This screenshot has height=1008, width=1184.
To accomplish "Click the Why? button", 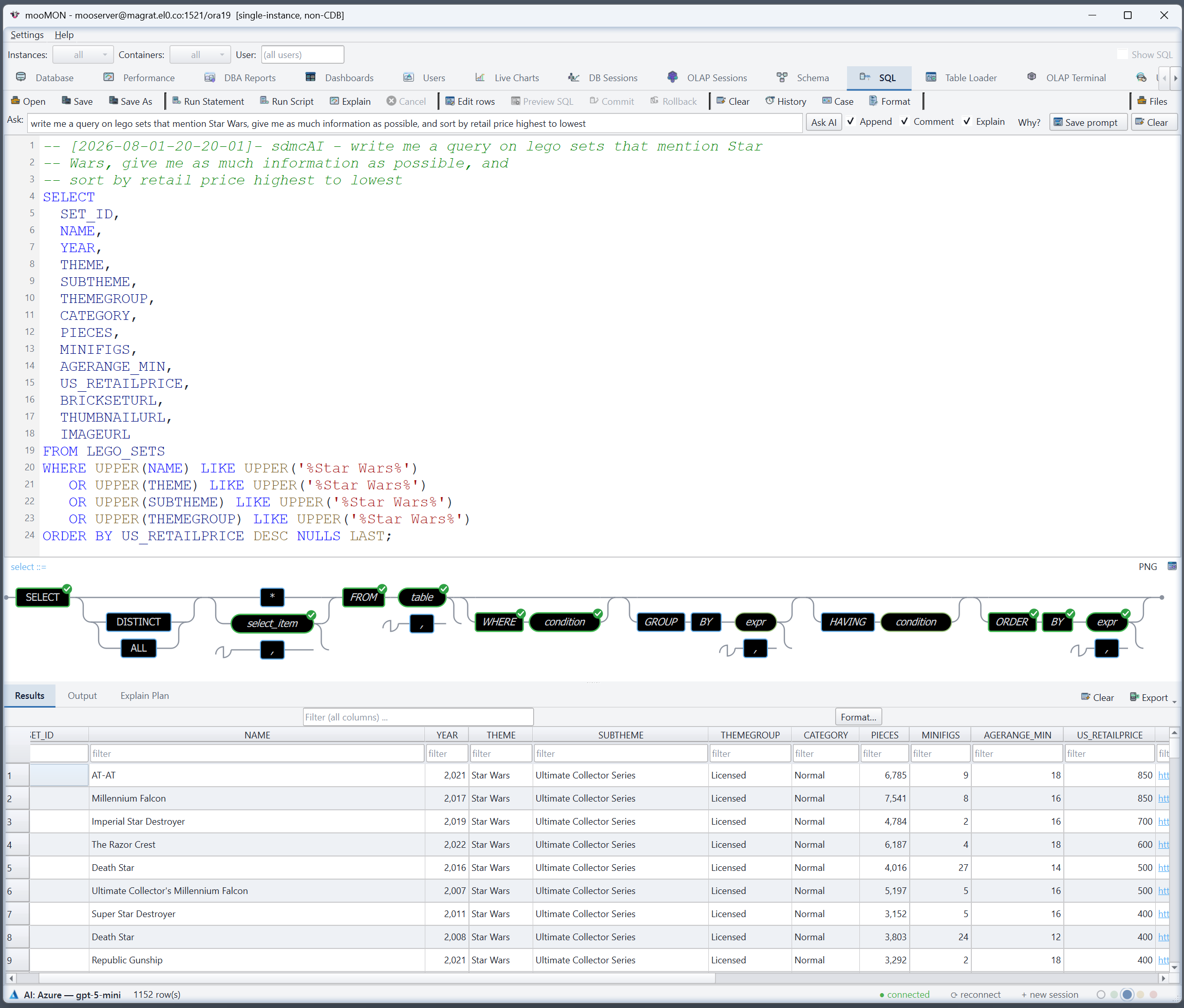I will coord(1028,122).
